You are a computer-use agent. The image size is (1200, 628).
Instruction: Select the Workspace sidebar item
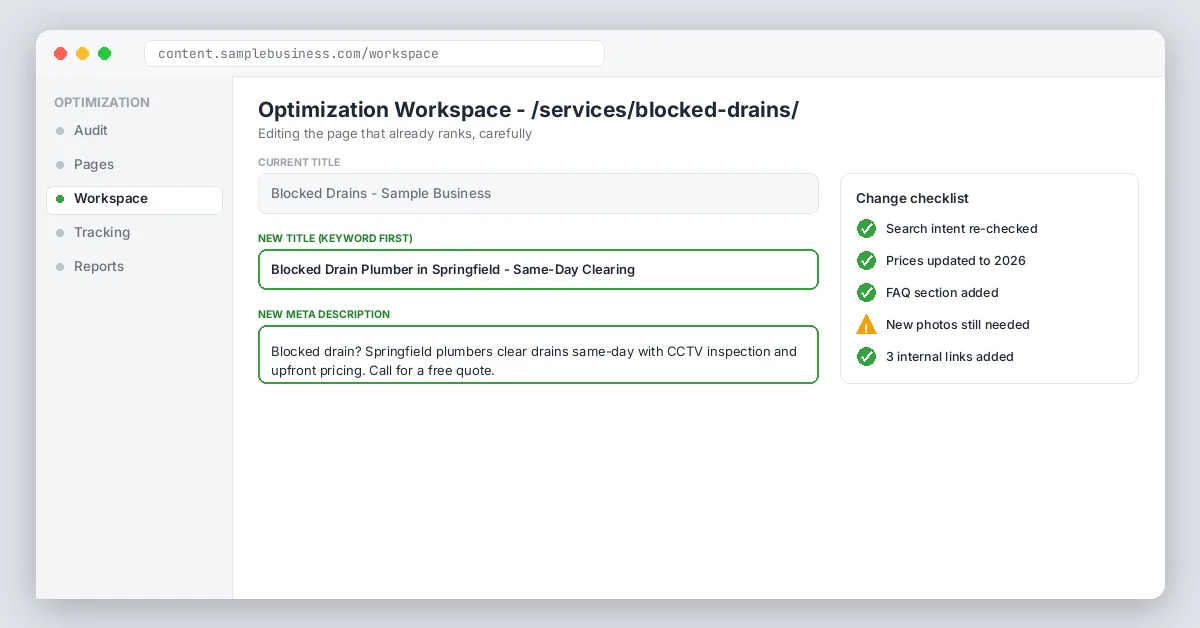pyautogui.click(x=134, y=199)
